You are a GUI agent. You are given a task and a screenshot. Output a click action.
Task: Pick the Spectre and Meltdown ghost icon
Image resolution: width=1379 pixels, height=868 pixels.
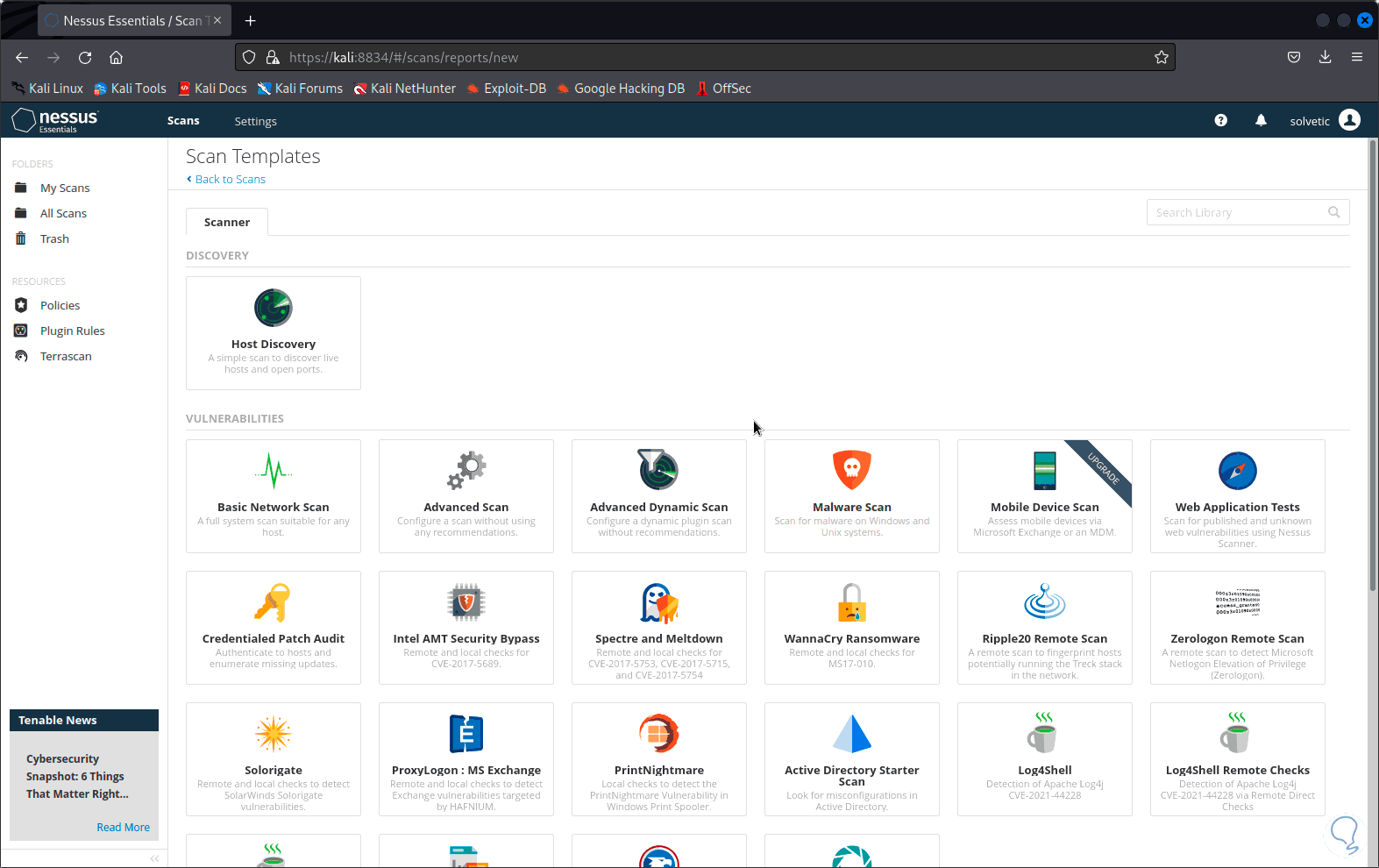pyautogui.click(x=659, y=602)
